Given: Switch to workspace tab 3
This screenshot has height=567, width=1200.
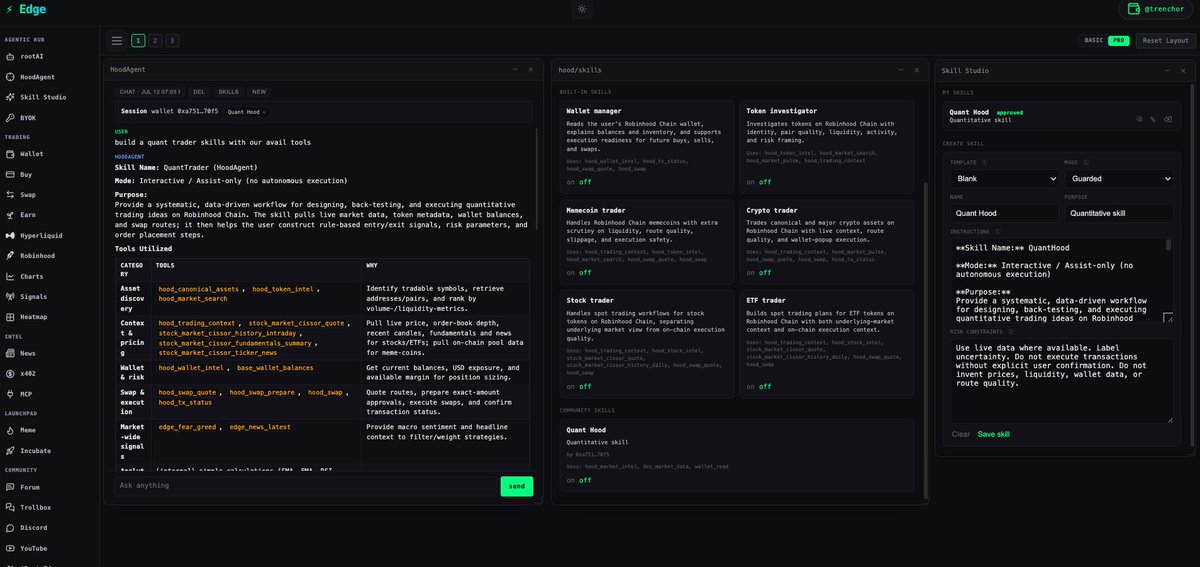Looking at the screenshot, I should click(172, 40).
